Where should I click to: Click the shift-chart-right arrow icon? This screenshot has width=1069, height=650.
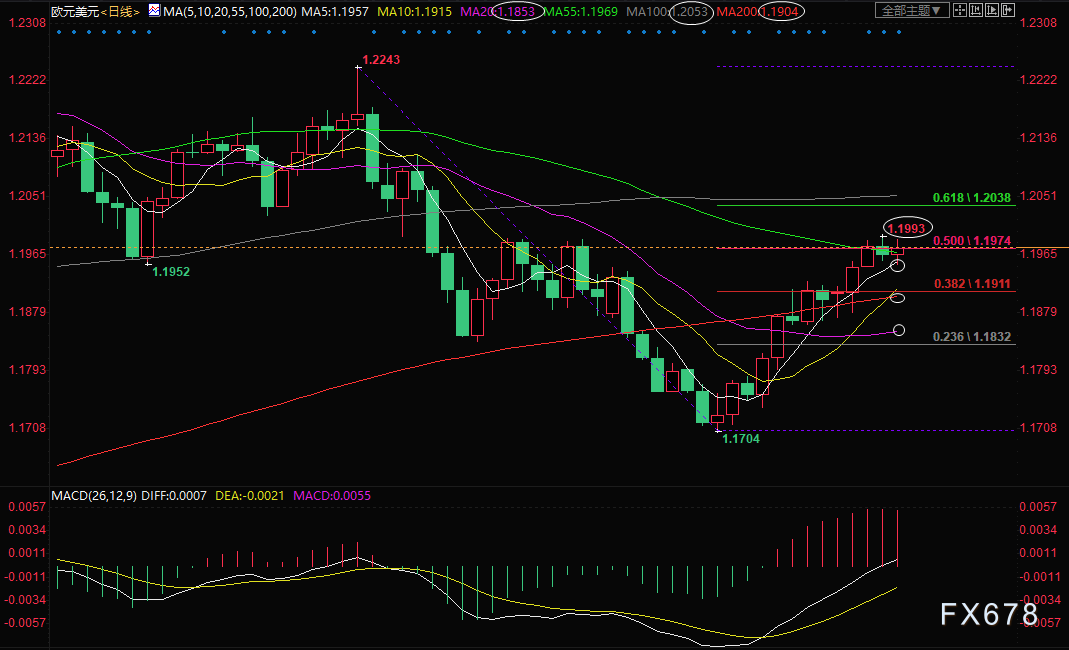(x=1008, y=10)
